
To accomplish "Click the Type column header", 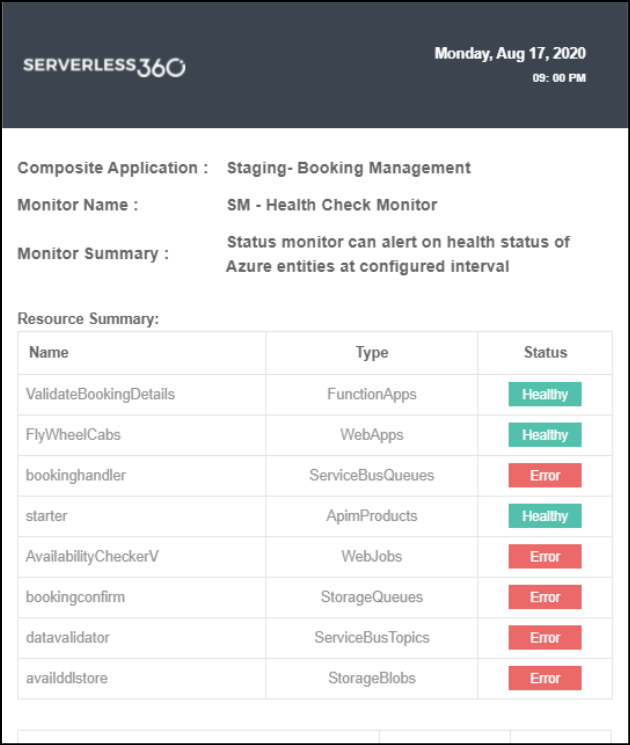I will point(372,353).
